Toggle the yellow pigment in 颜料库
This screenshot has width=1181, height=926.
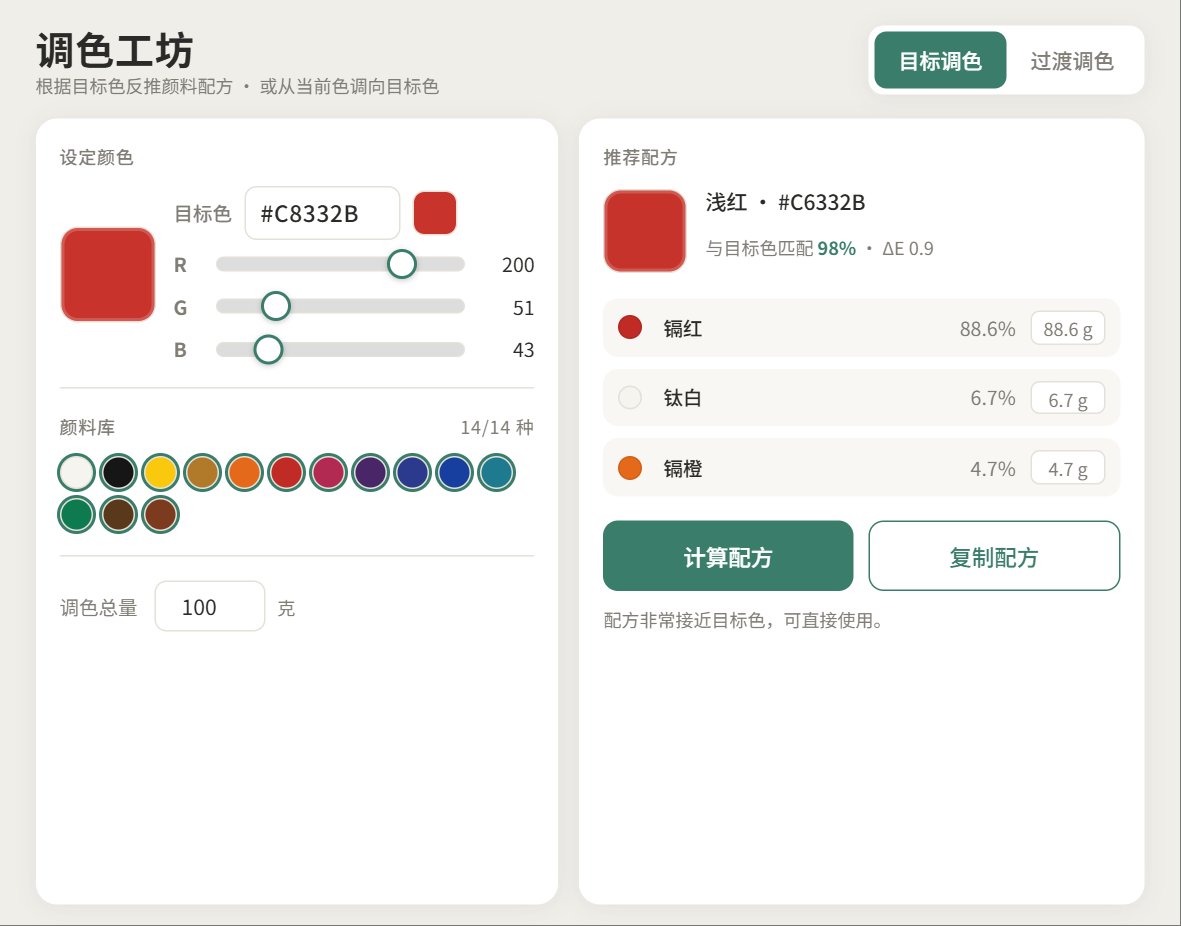tap(160, 472)
